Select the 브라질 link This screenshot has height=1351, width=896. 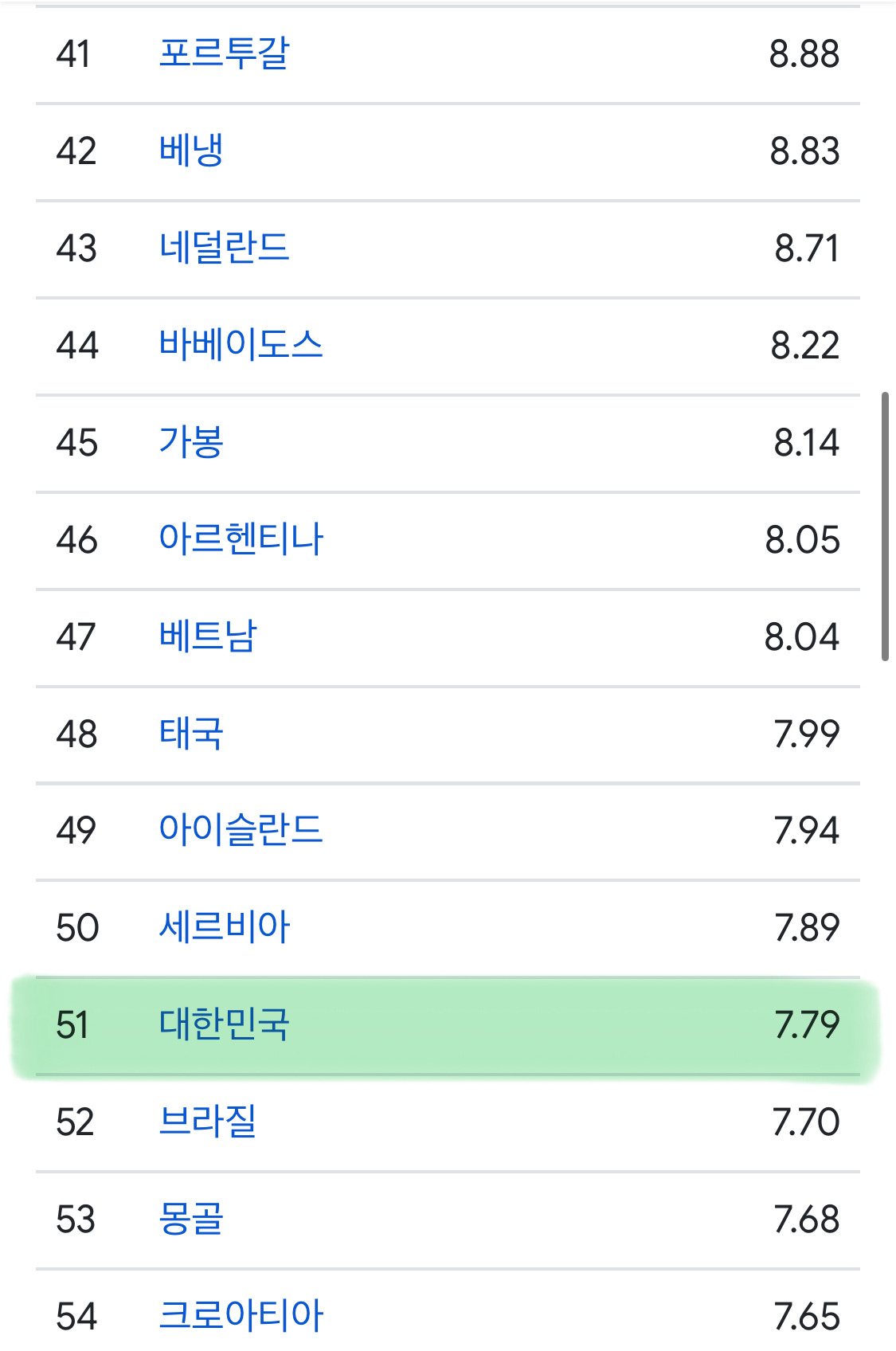(x=208, y=1122)
